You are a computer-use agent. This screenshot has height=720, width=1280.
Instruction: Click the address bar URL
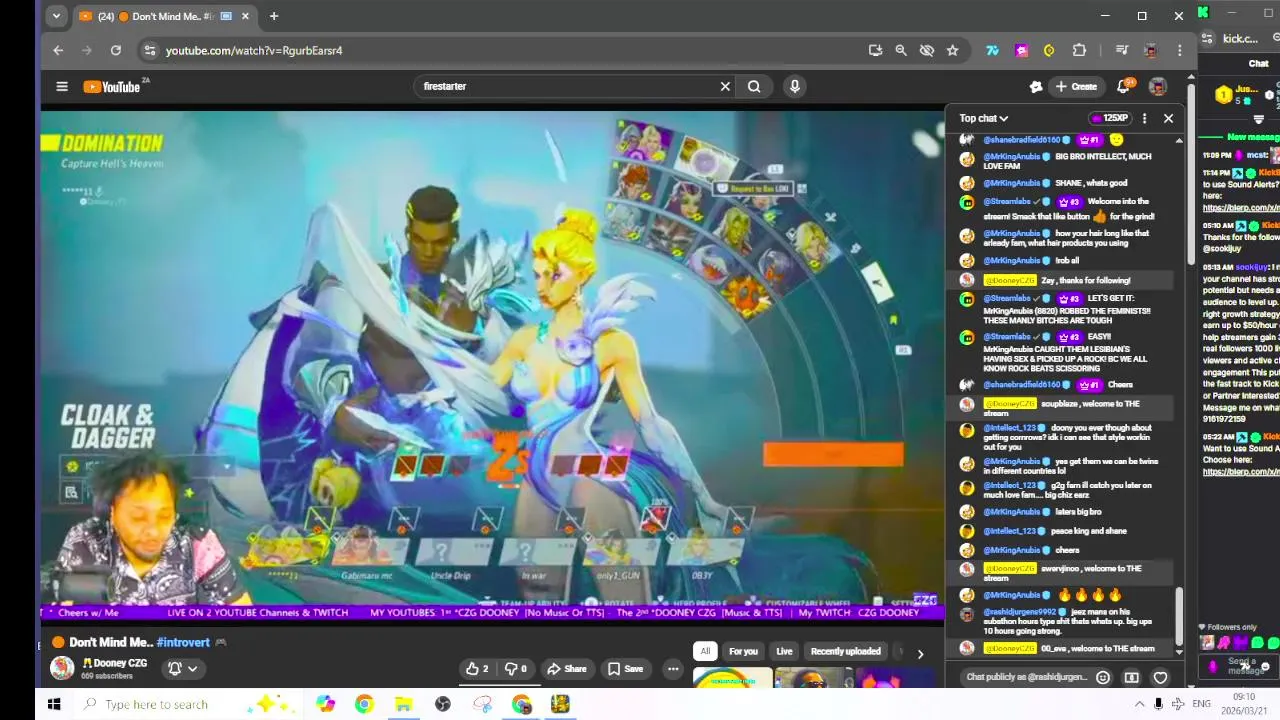point(254,50)
